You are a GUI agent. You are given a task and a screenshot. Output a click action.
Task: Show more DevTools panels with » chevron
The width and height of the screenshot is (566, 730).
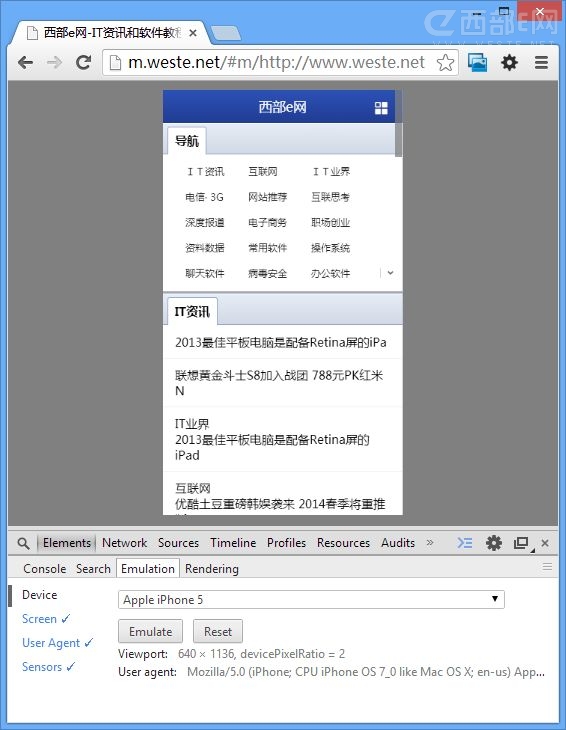tap(430, 542)
